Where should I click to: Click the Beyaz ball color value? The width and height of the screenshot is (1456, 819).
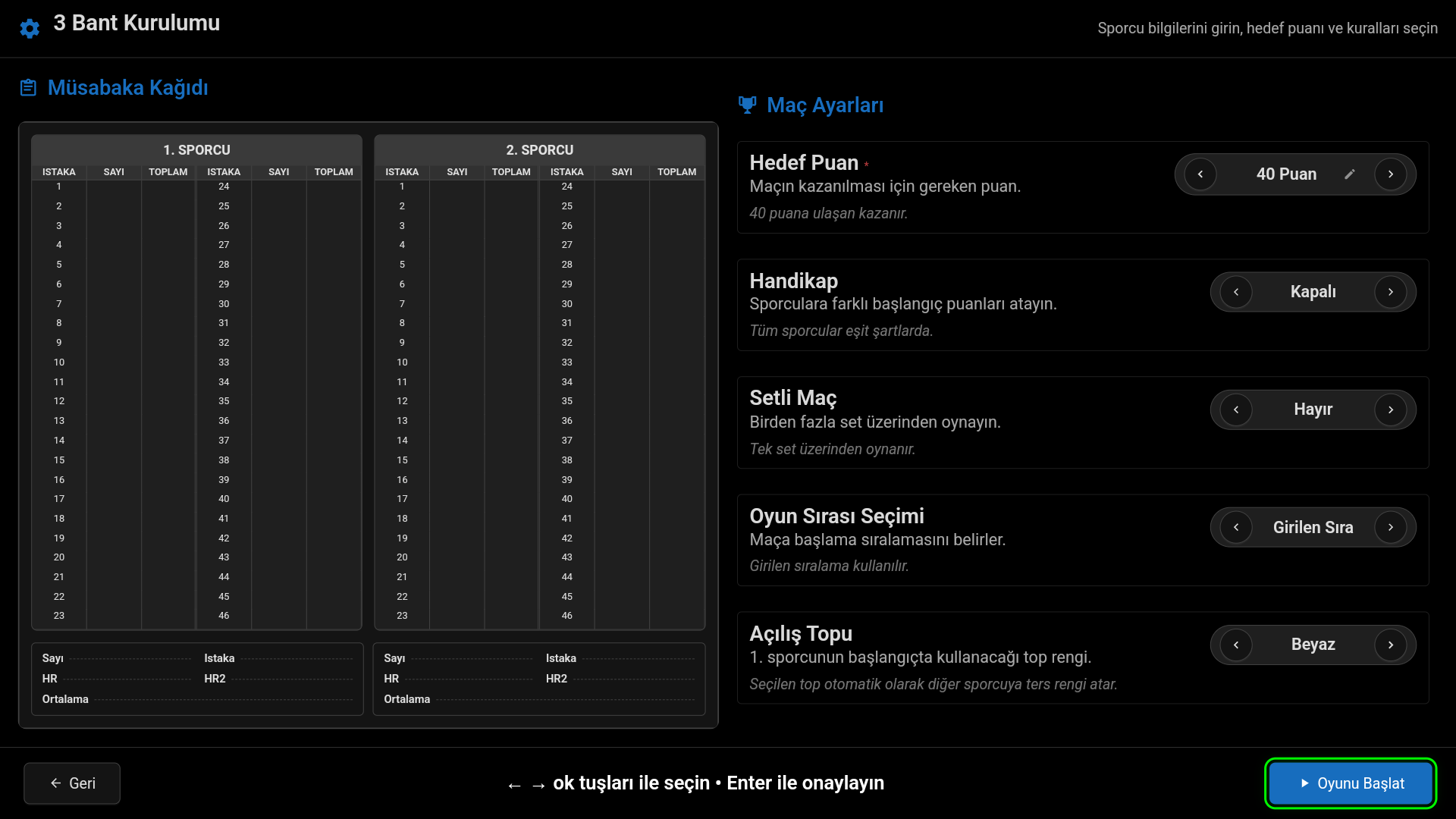click(1313, 645)
